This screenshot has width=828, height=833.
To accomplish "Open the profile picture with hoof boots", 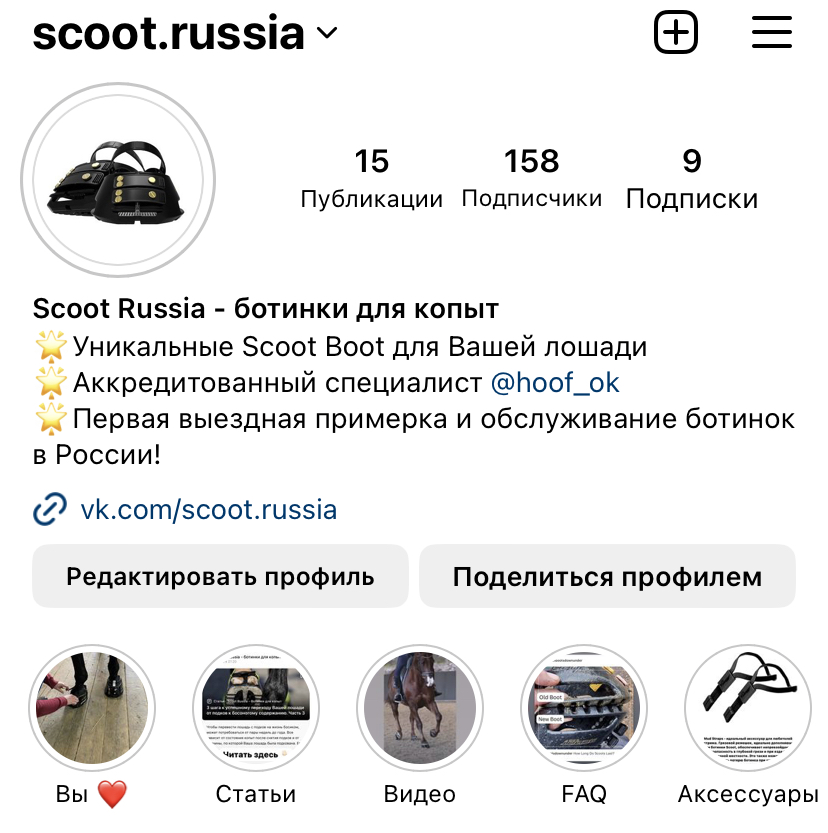I will 118,180.
